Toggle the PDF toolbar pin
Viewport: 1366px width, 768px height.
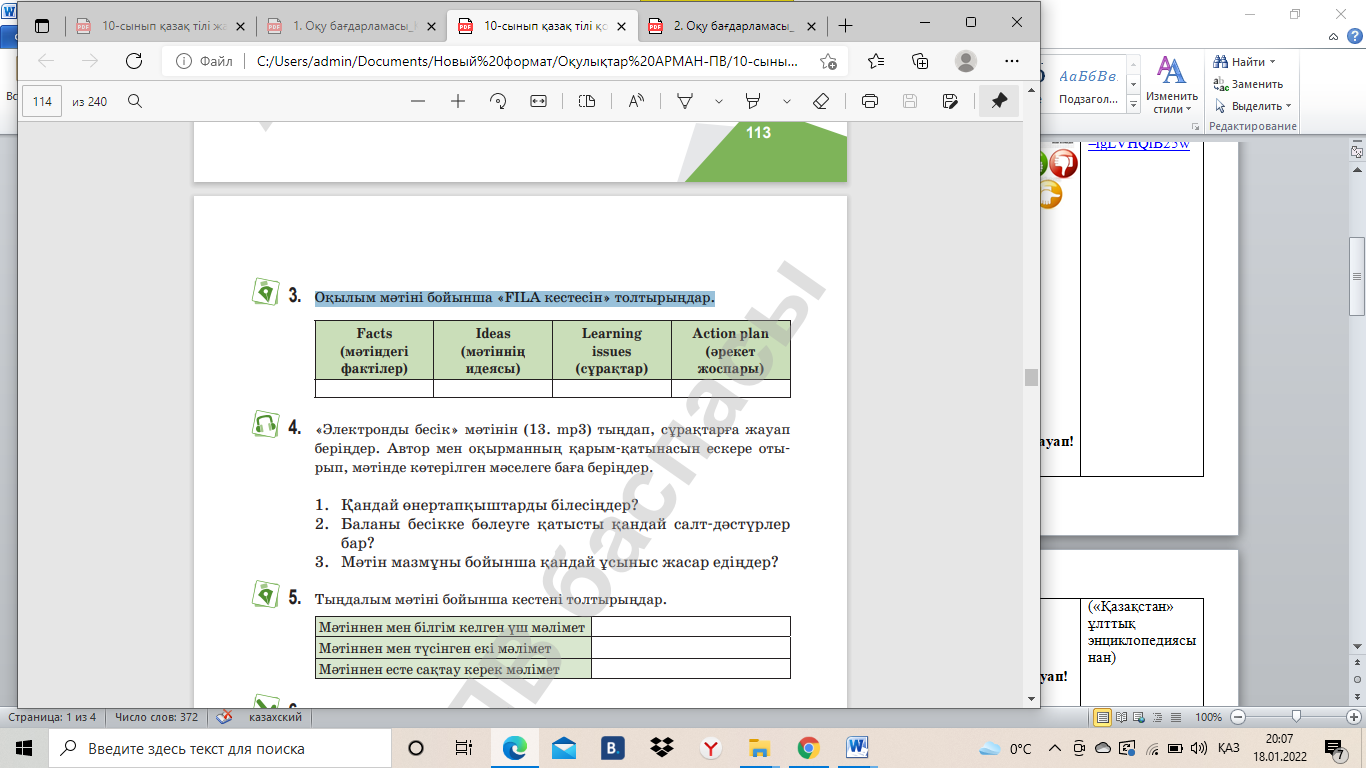pos(999,101)
